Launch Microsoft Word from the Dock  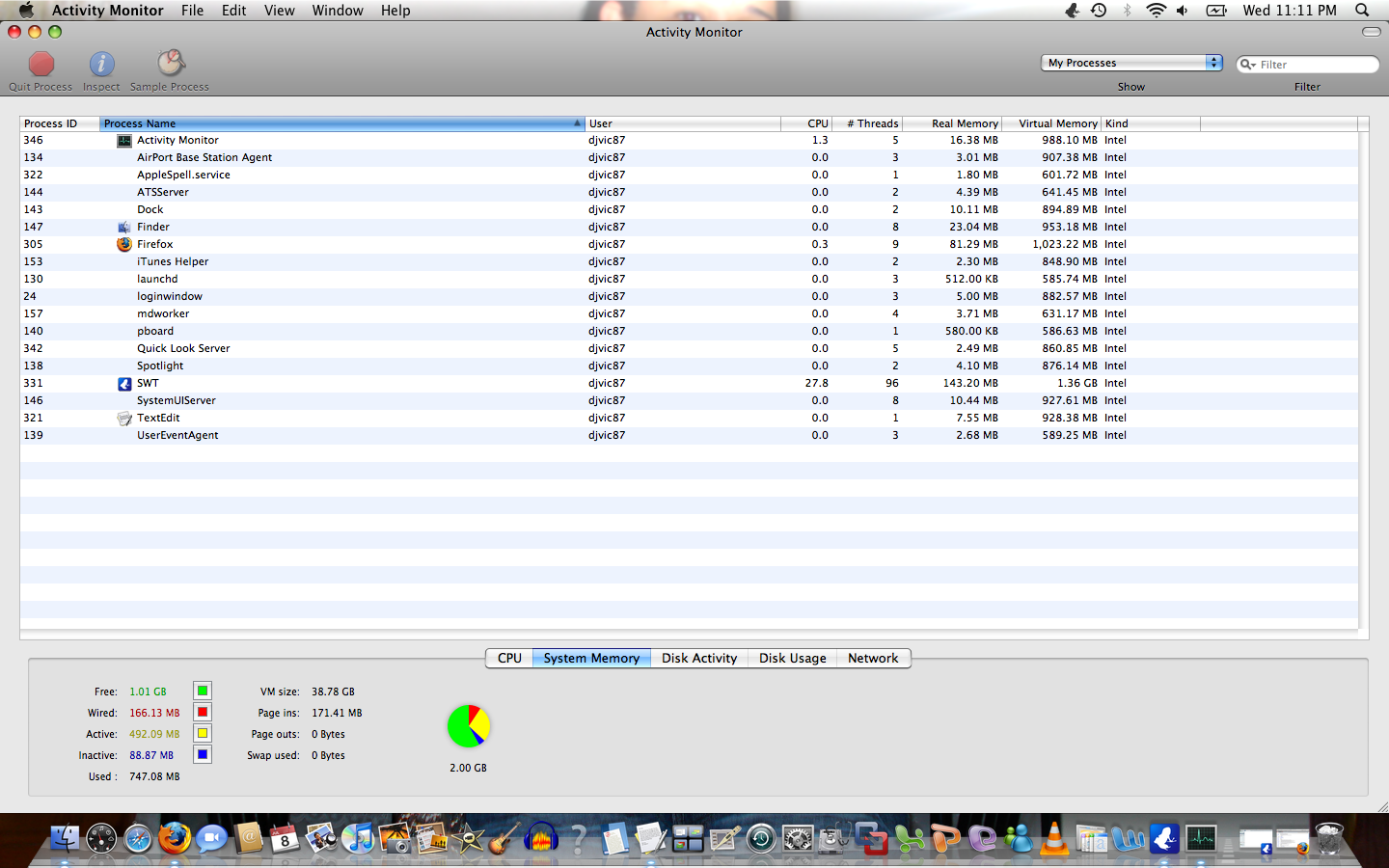click(x=1128, y=838)
